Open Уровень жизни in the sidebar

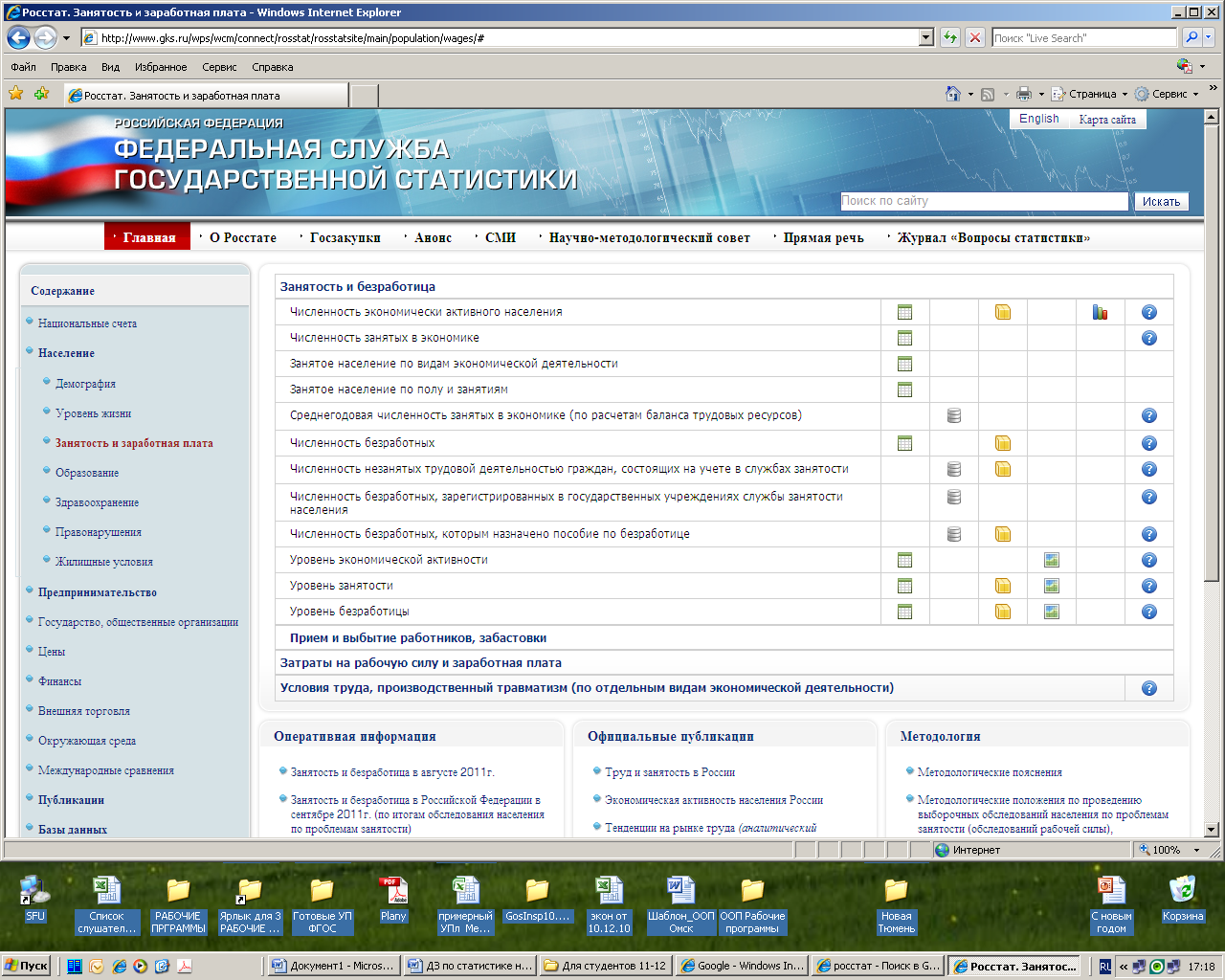[93, 413]
